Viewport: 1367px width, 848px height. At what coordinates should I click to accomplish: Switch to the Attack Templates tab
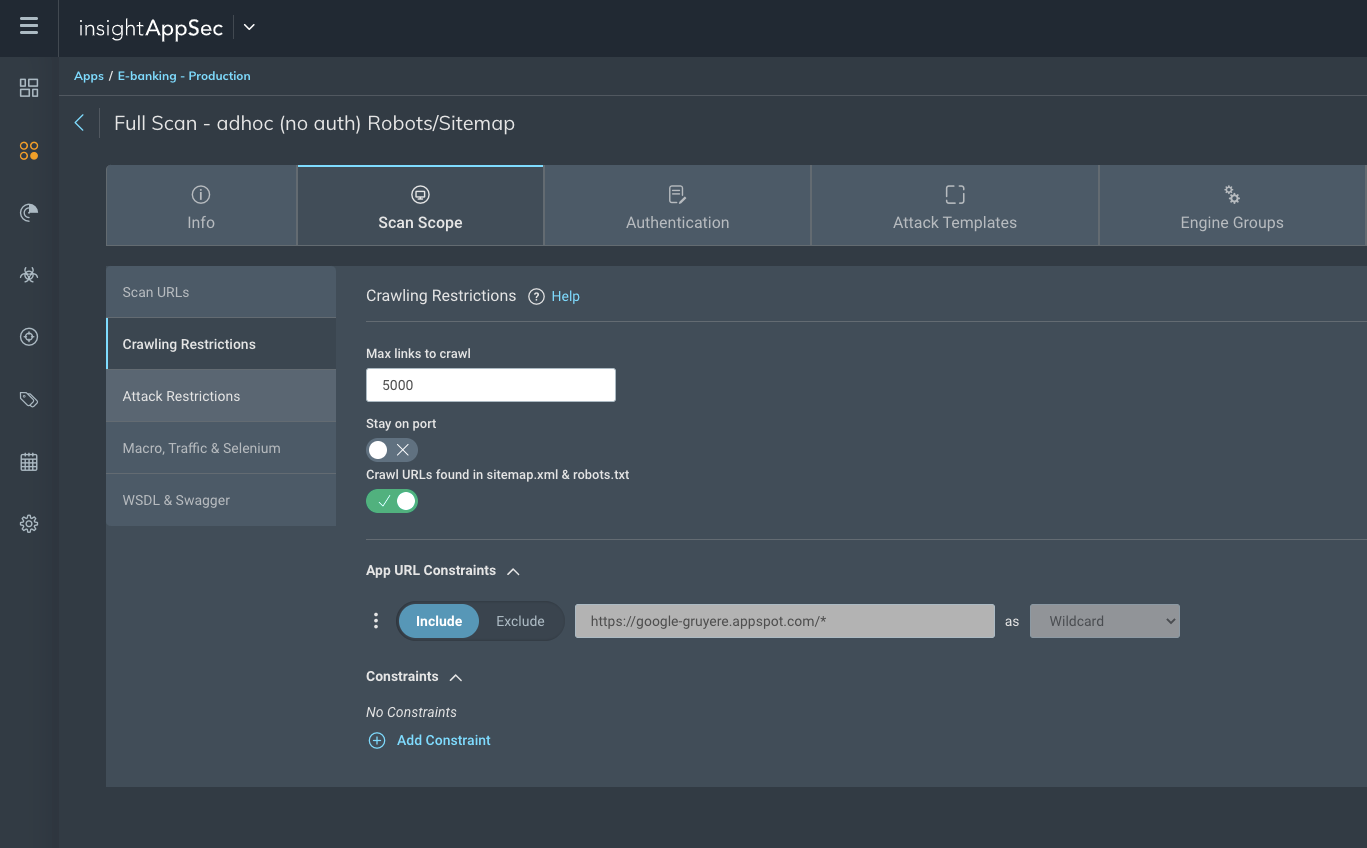pyautogui.click(x=954, y=206)
